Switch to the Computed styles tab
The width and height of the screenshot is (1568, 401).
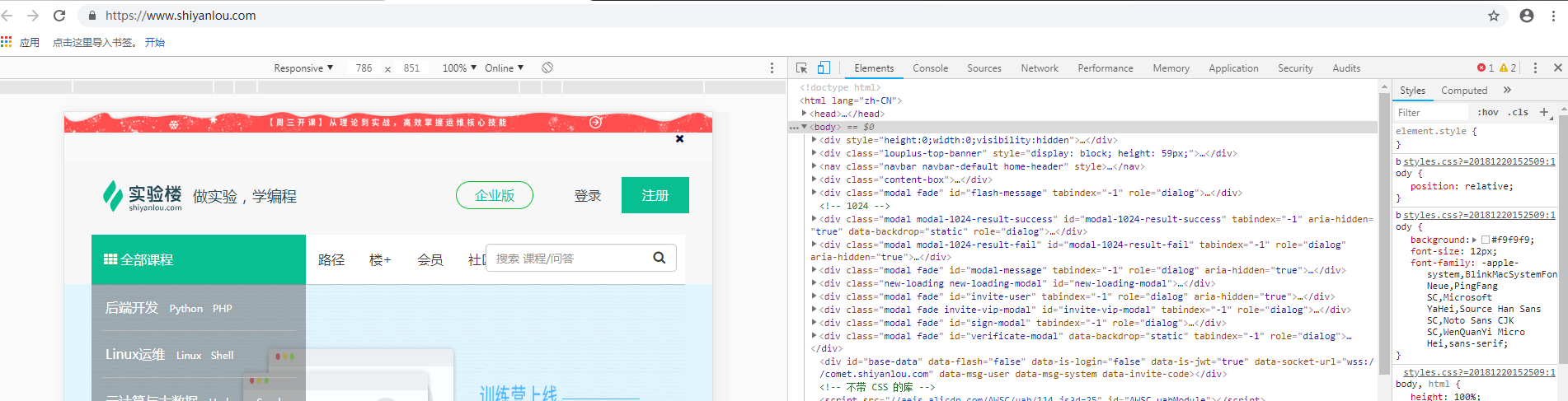point(1464,91)
